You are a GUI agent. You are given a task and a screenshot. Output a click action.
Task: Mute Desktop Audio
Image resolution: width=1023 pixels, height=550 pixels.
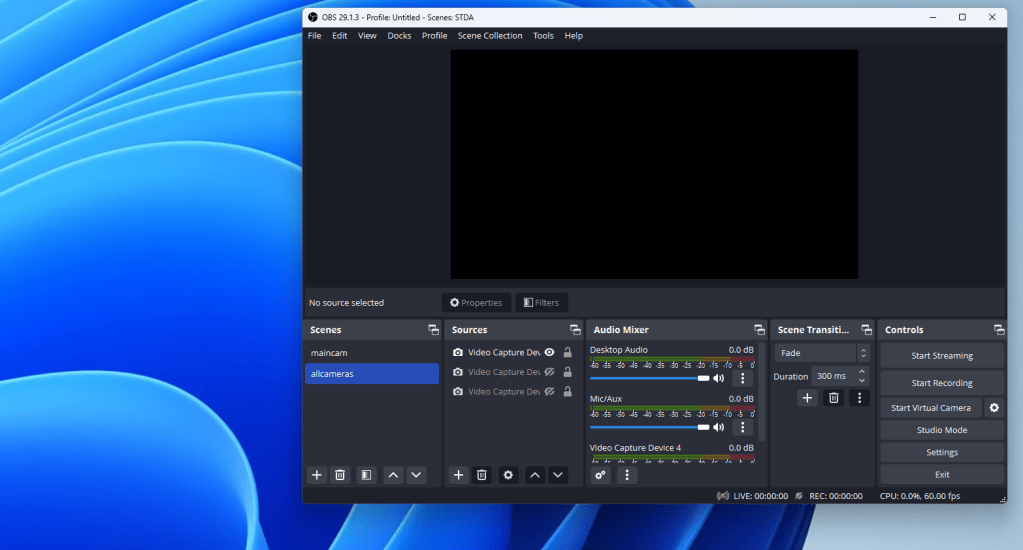tap(718, 378)
